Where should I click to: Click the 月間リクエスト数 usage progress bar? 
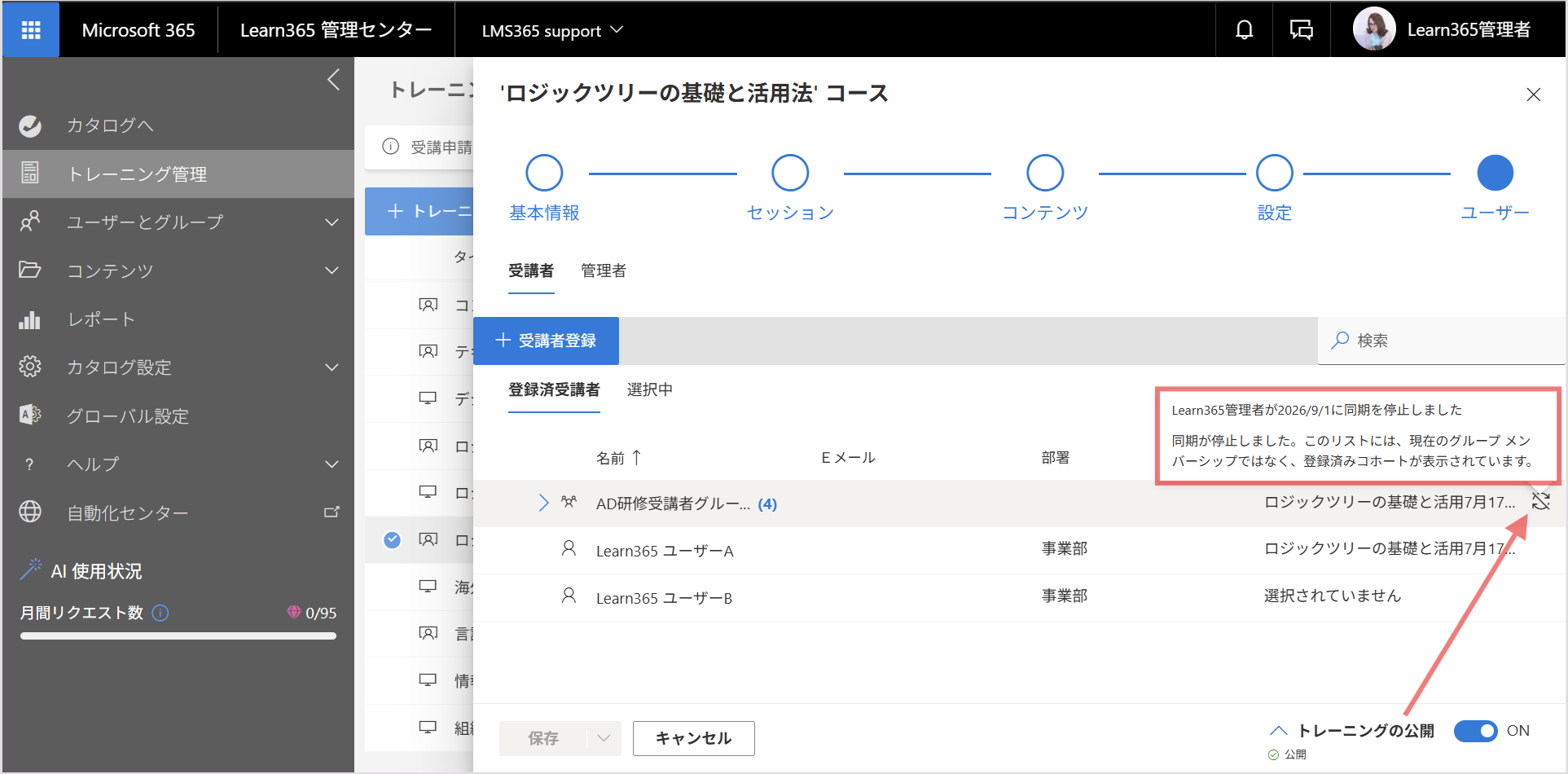pyautogui.click(x=178, y=636)
